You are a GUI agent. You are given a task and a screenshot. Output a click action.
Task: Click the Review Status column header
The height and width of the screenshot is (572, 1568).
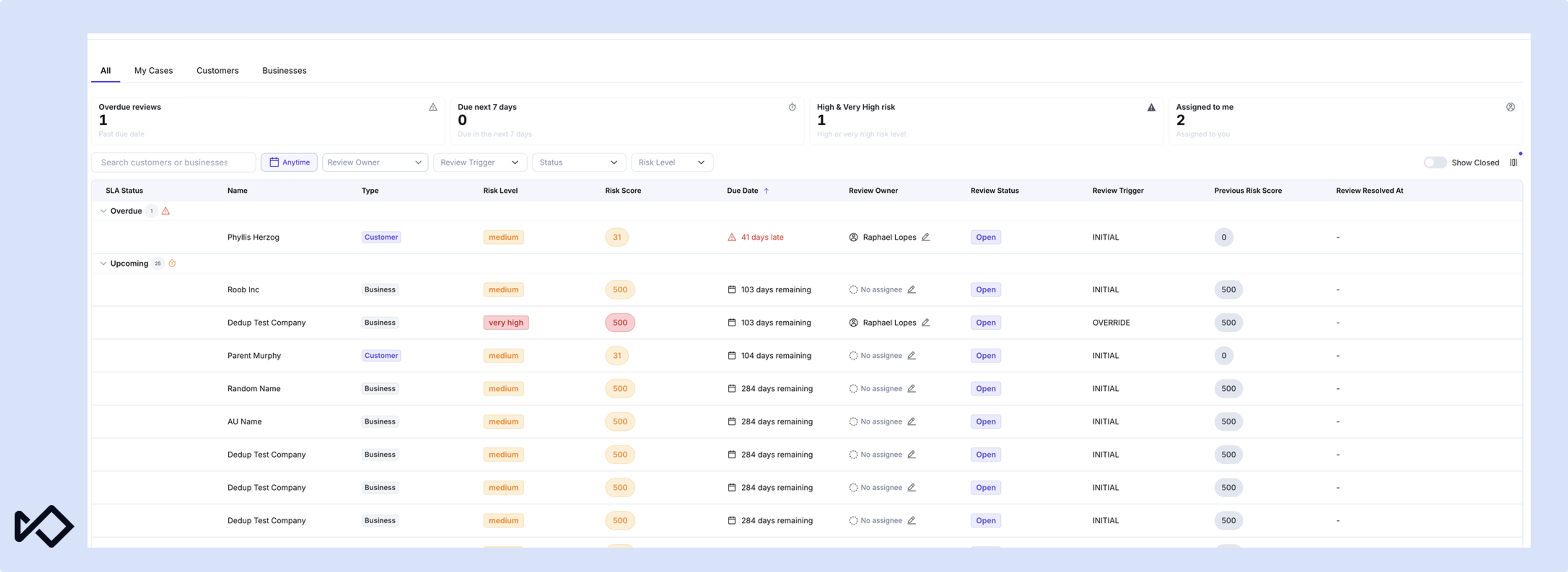tap(995, 191)
